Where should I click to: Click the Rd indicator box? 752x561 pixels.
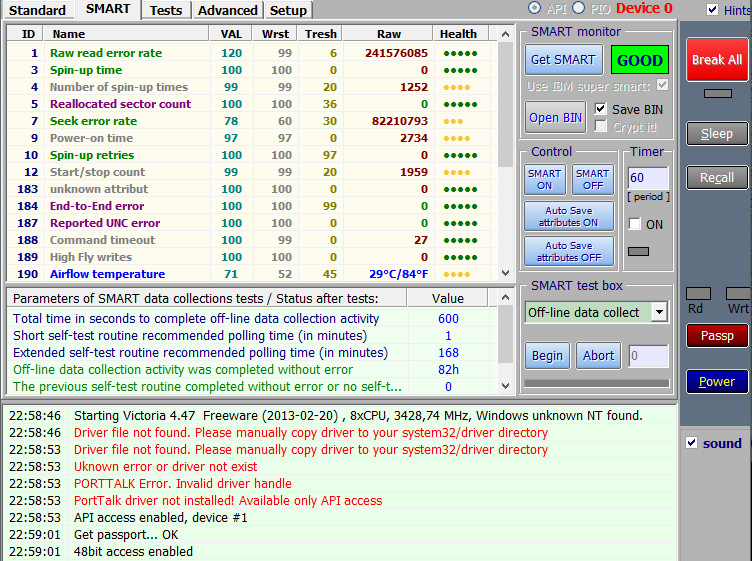(698, 293)
